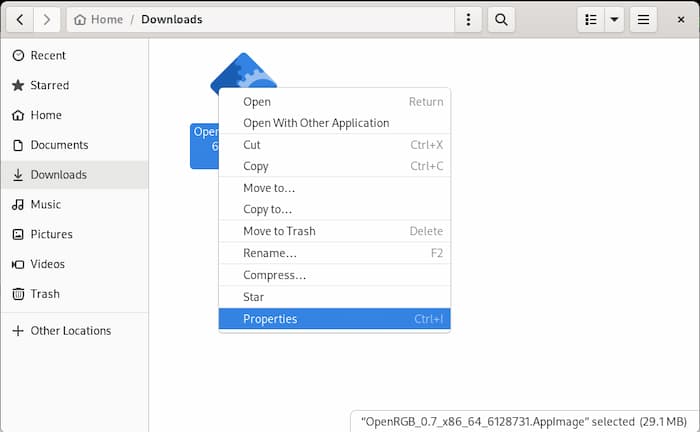Open the hamburger main menu

pos(643,20)
